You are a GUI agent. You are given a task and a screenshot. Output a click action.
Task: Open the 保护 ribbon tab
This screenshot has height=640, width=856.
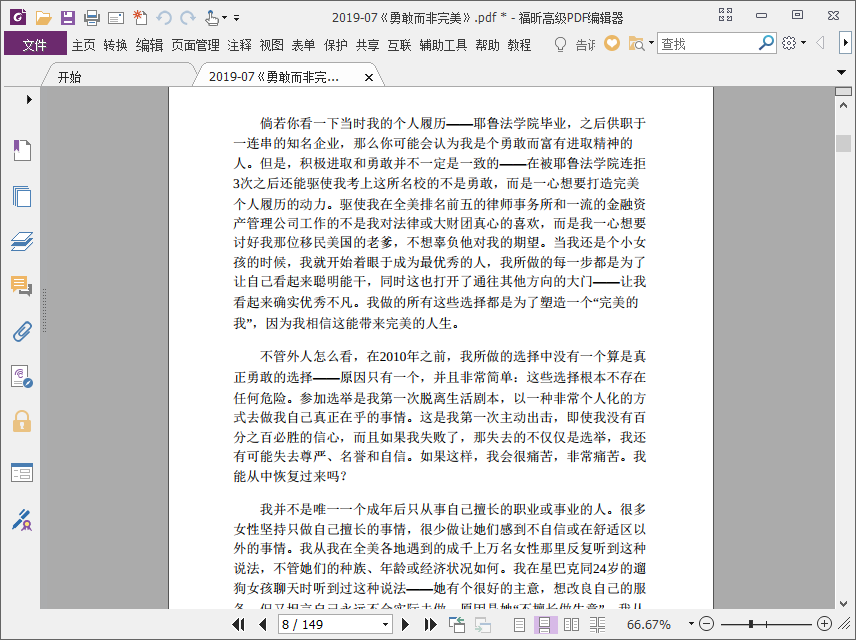pos(335,45)
